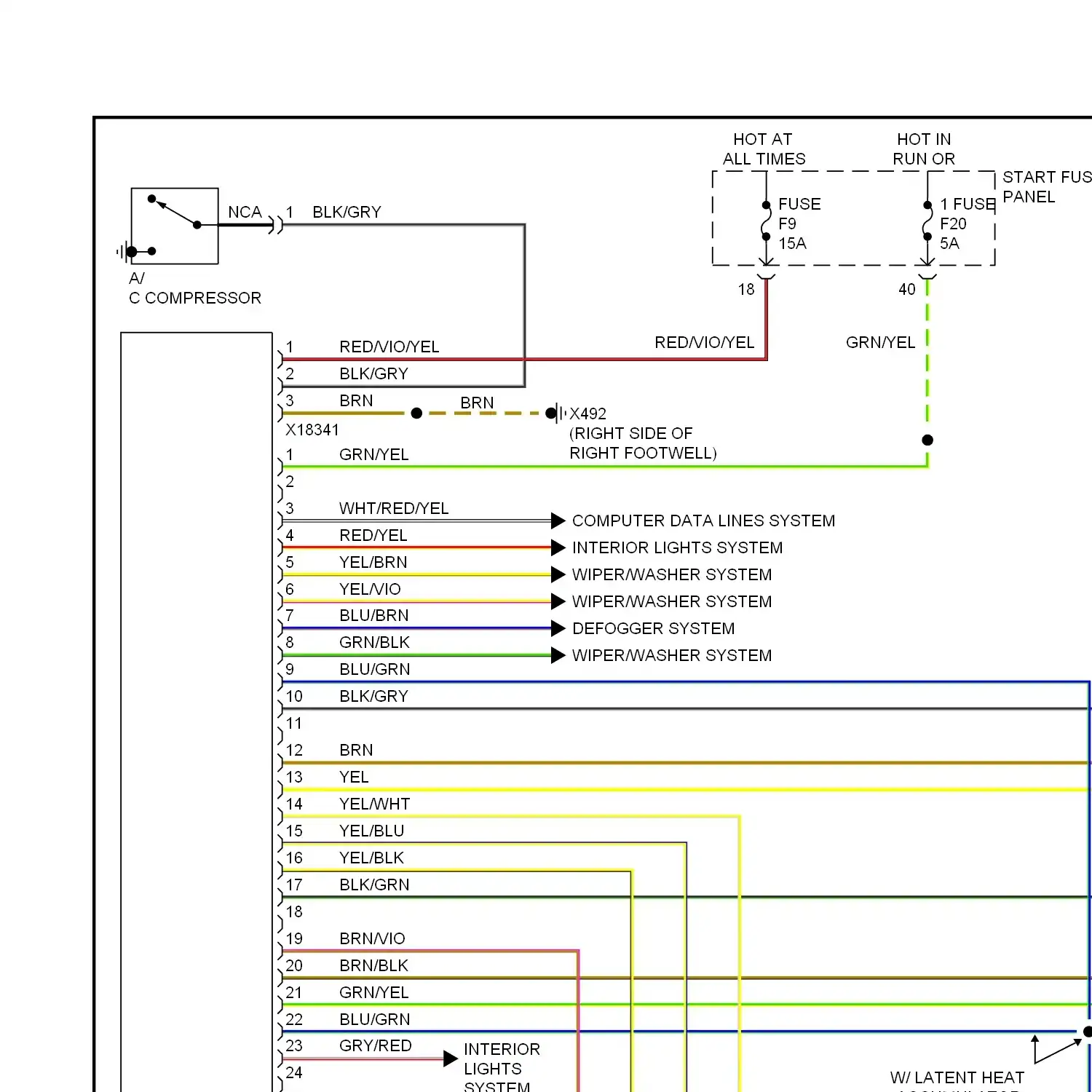Click GRN/YEL label at X18341 pin 1
1092x1092 pixels.
(x=374, y=454)
